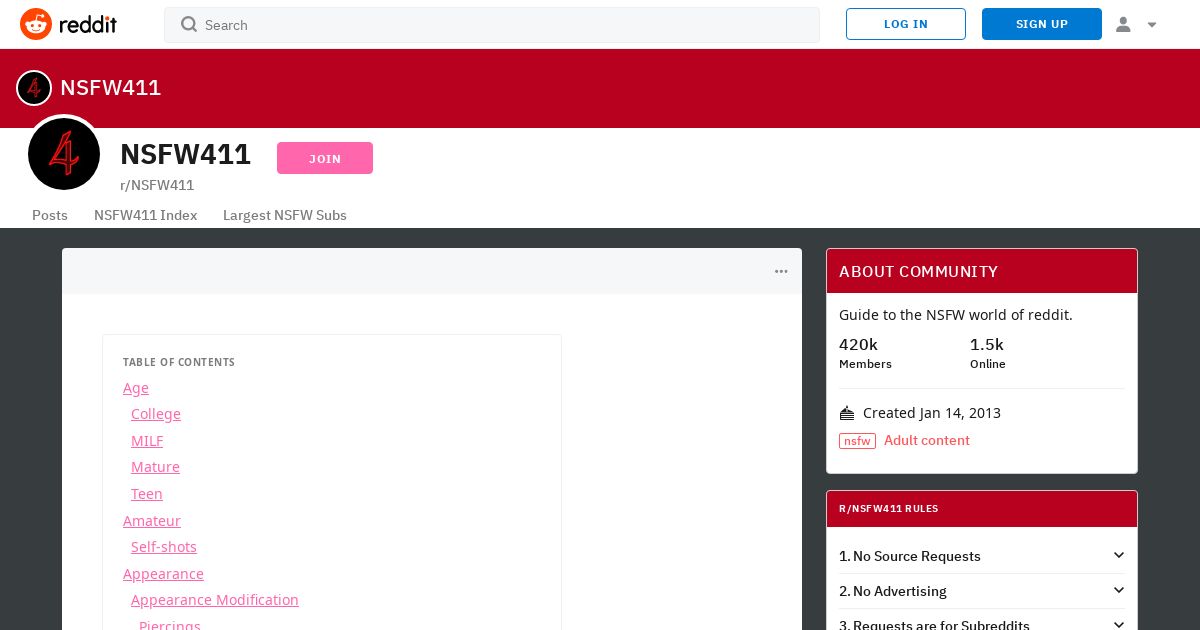Image resolution: width=1200 pixels, height=630 pixels.
Task: Jump to the Teen section
Action: (x=147, y=494)
